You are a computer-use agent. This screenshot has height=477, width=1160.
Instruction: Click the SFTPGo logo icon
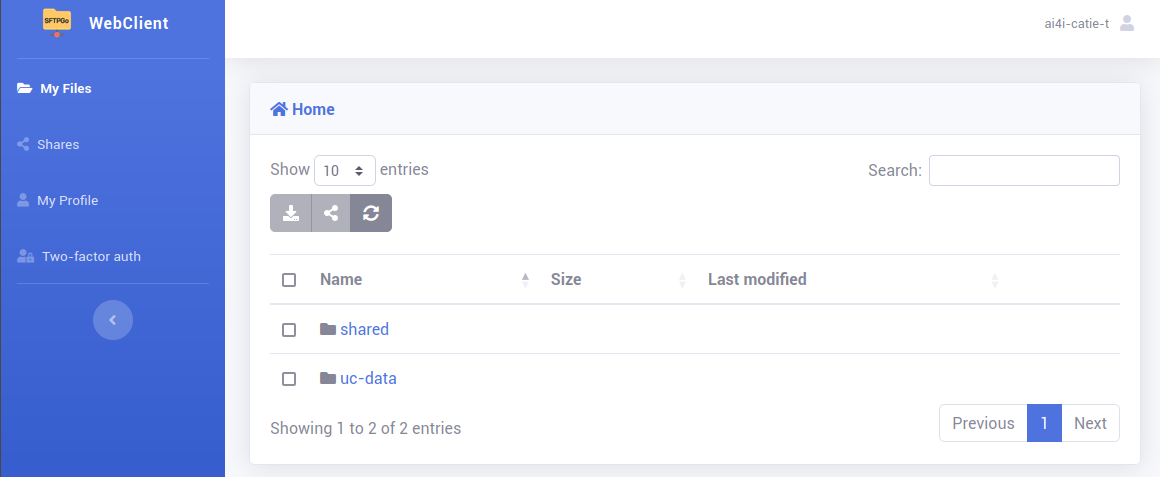coord(57,22)
